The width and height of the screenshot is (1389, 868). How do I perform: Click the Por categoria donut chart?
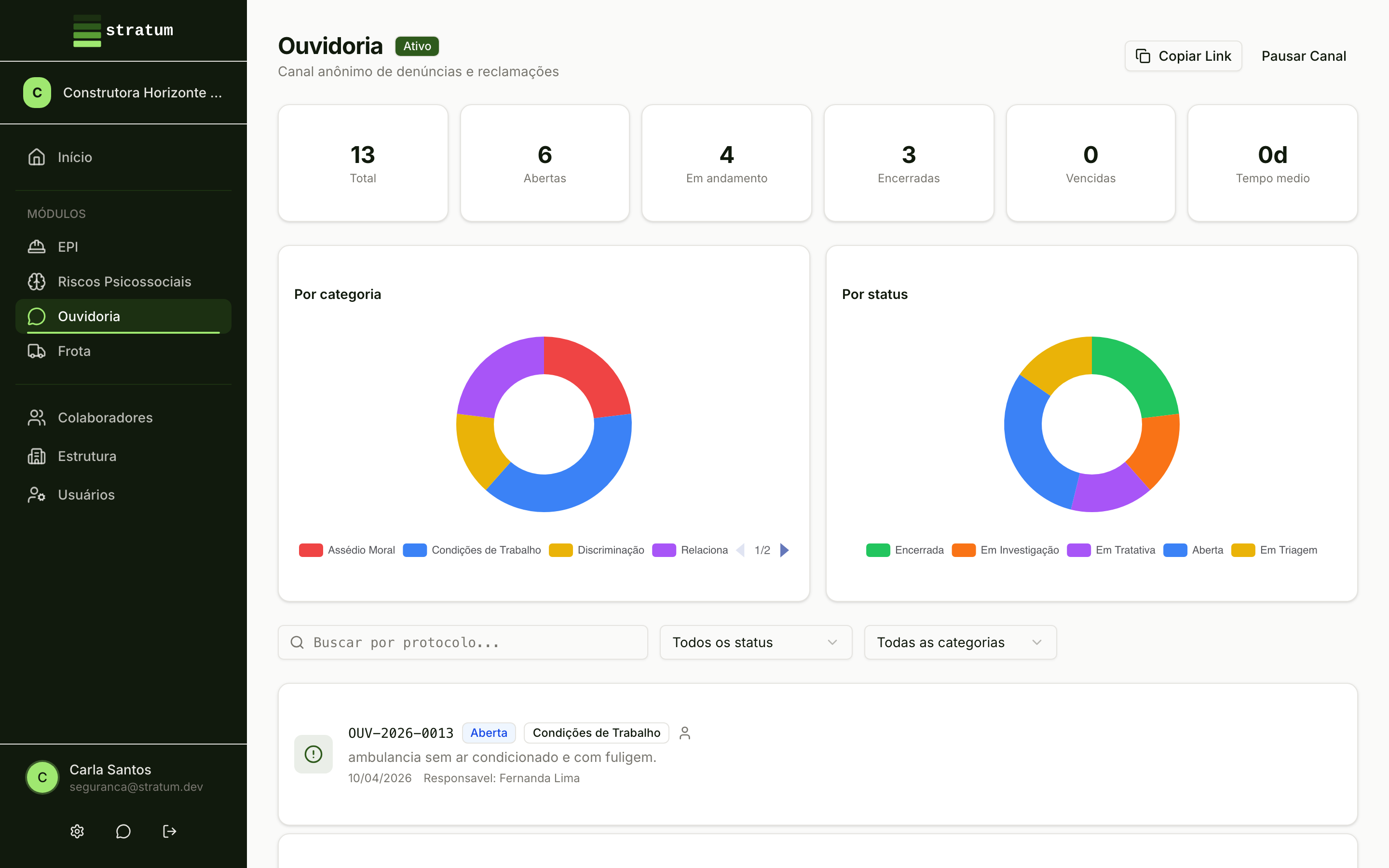point(544,424)
